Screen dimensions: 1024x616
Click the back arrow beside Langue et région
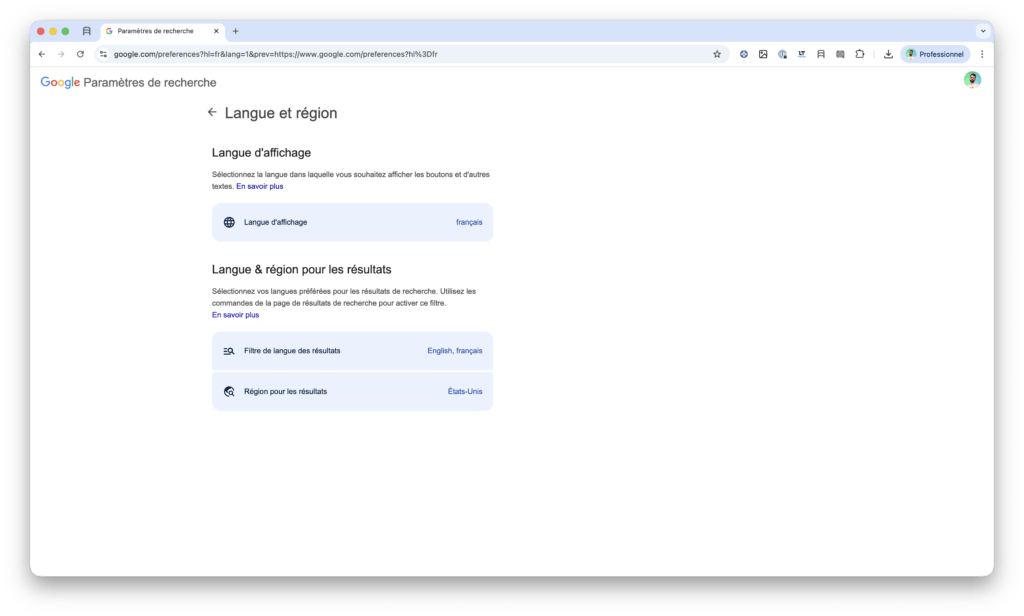tap(212, 112)
